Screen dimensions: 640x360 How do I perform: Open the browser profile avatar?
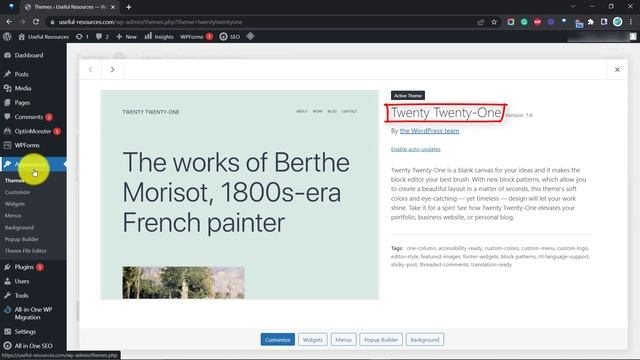click(618, 22)
